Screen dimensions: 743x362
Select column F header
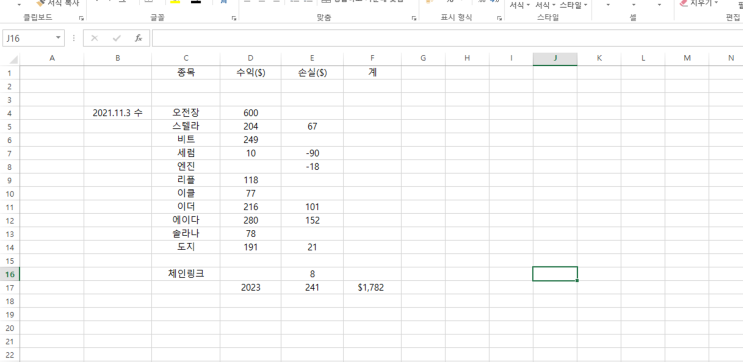(372, 59)
